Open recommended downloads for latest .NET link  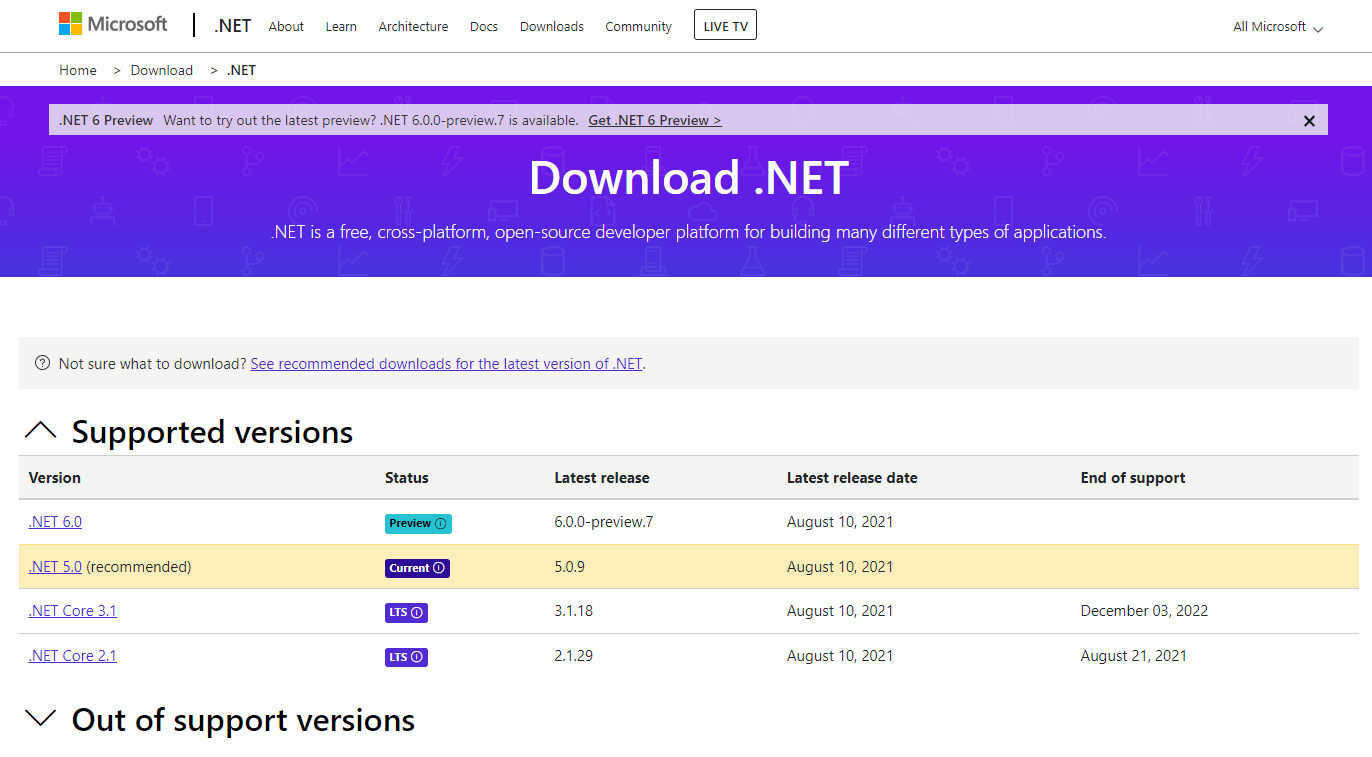pyautogui.click(x=446, y=364)
